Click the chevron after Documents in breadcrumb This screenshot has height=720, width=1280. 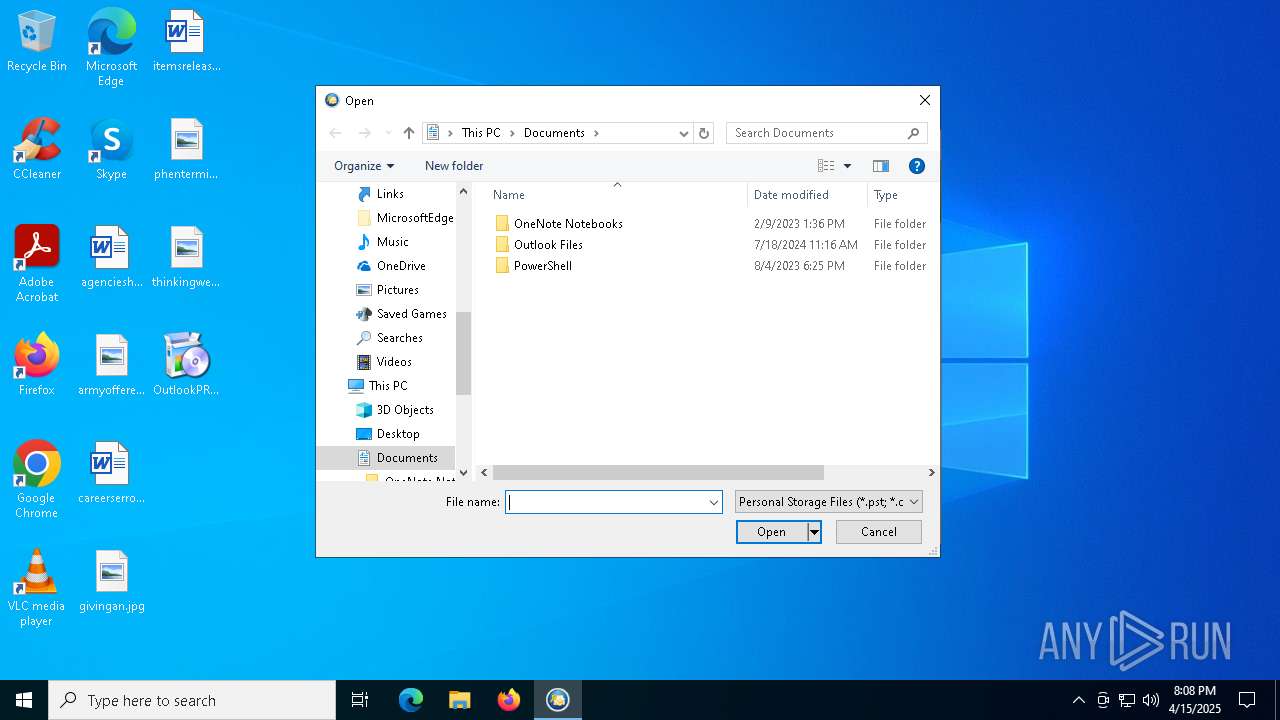(x=597, y=133)
